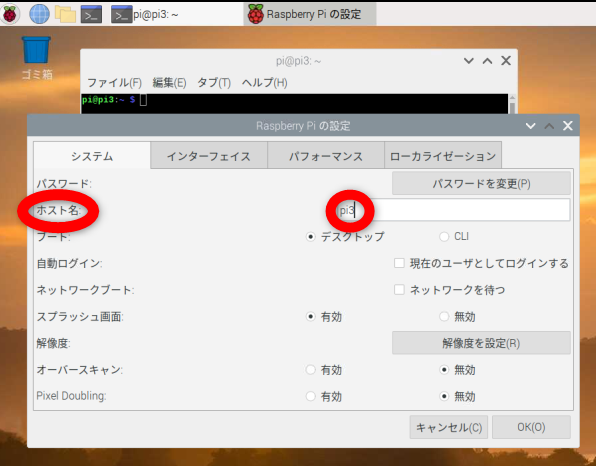This screenshot has width=596, height=466.
Task: Launch the terminal icon in the taskbar
Action: [91, 14]
